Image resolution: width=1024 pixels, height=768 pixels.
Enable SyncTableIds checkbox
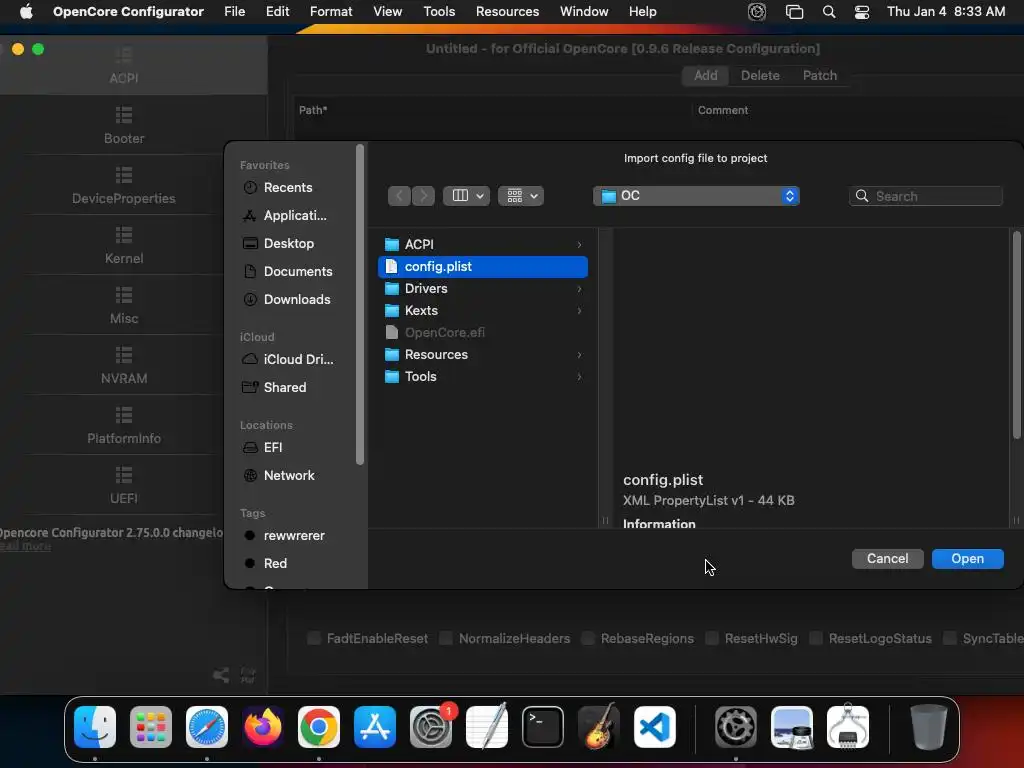pyautogui.click(x=950, y=638)
